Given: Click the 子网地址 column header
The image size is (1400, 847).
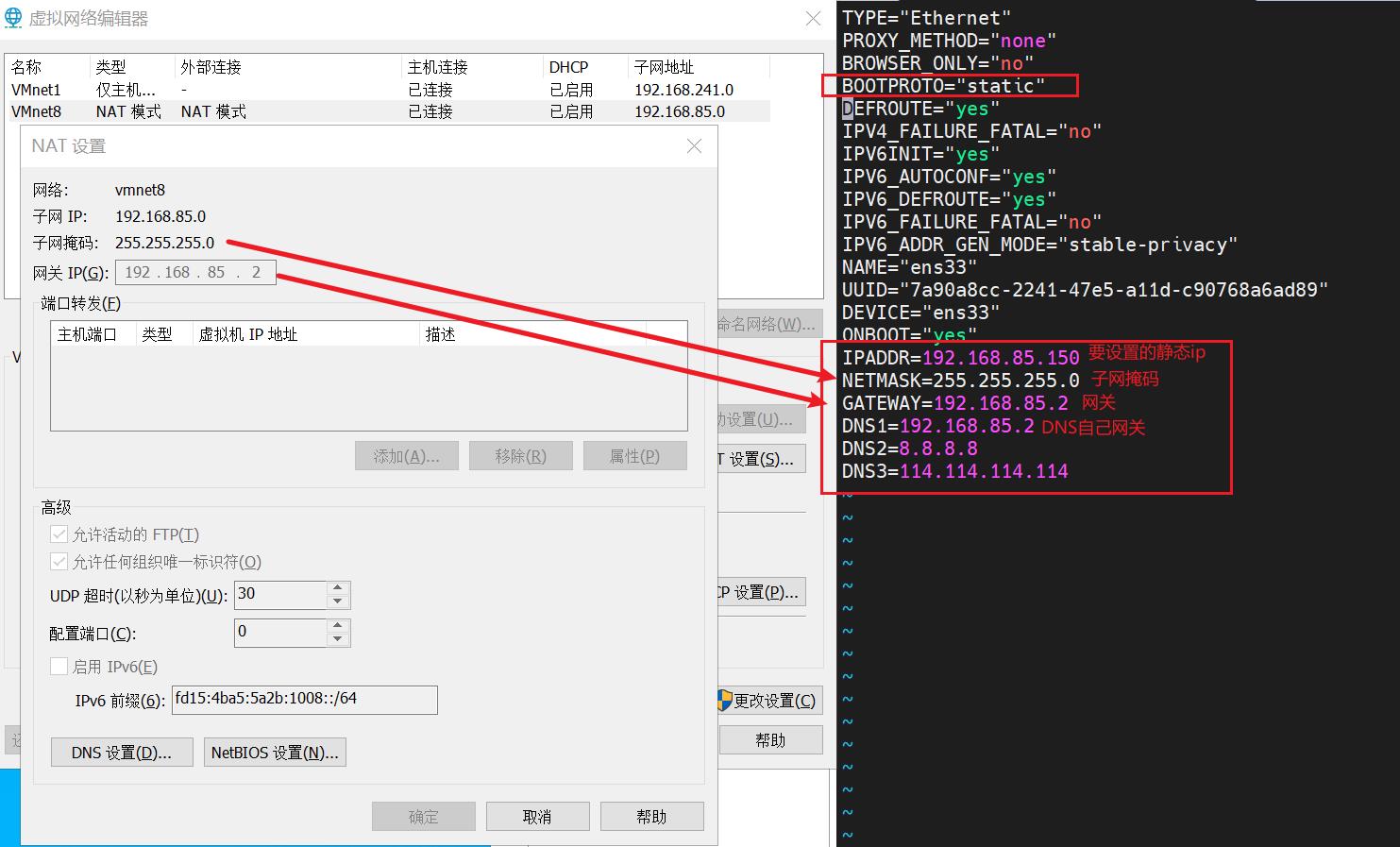Looking at the screenshot, I should tap(700, 67).
